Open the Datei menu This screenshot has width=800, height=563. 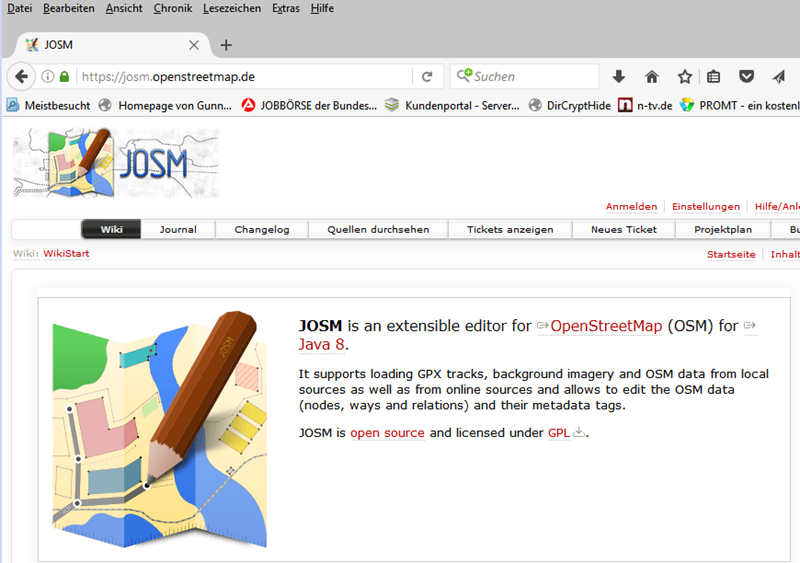coord(19,8)
